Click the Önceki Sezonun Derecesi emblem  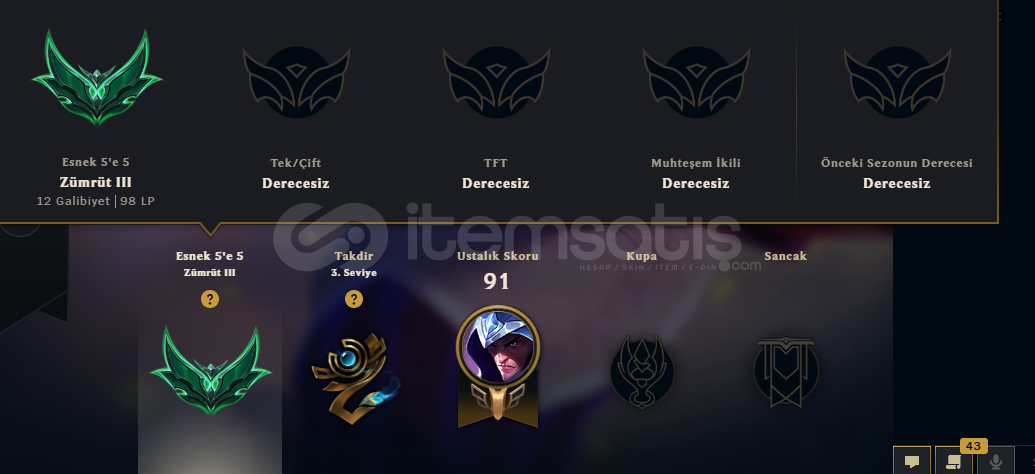point(897,82)
